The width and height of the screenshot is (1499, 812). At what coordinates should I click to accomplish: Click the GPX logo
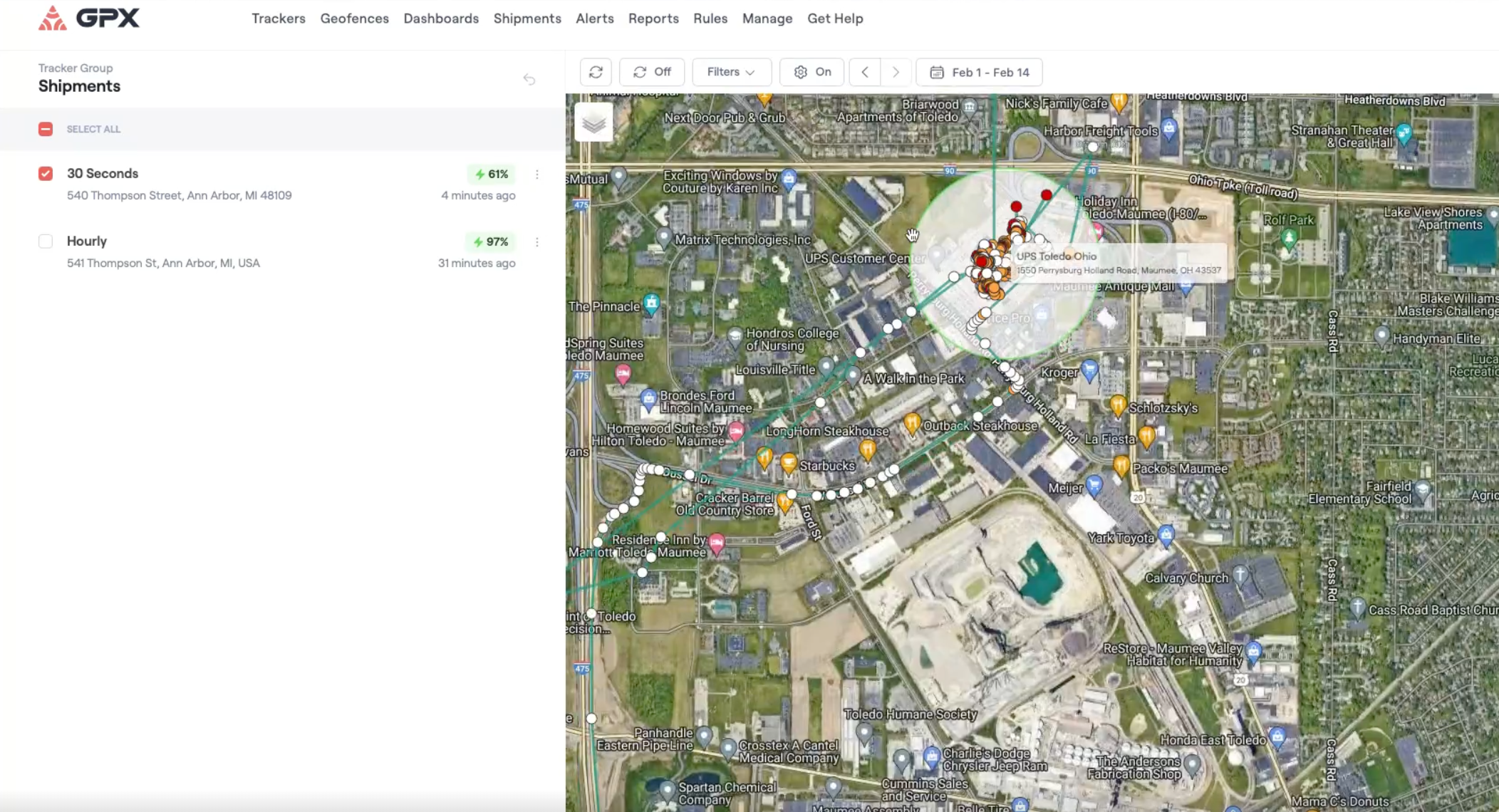pyautogui.click(x=89, y=18)
